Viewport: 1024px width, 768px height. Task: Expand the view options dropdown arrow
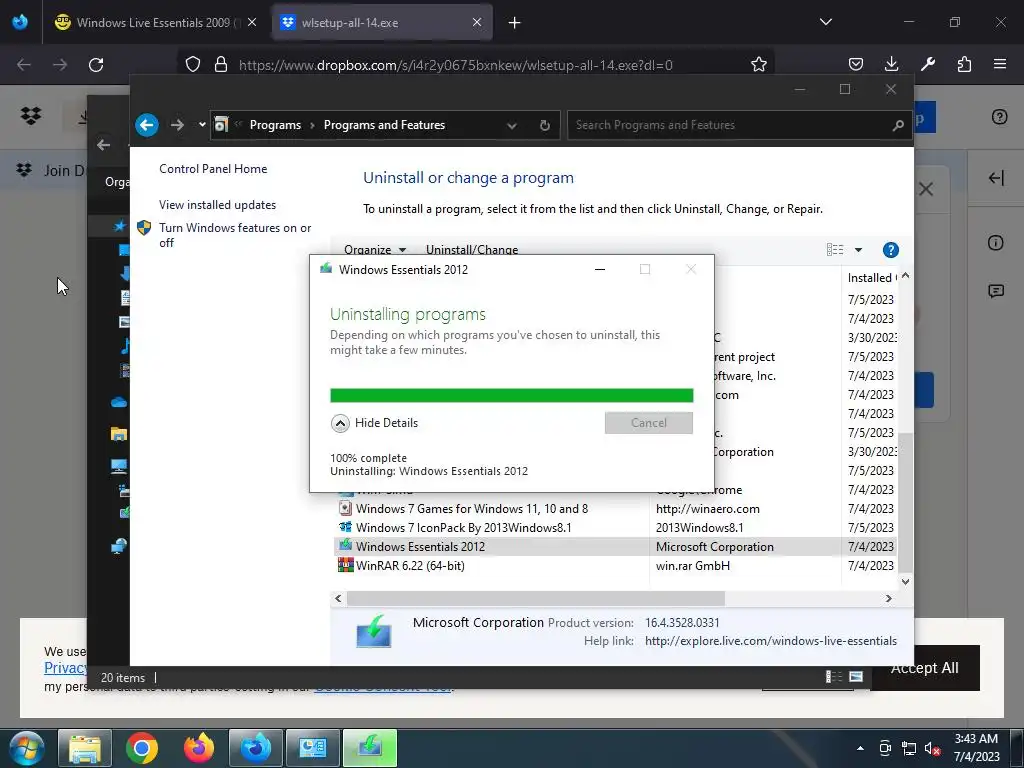(x=858, y=249)
